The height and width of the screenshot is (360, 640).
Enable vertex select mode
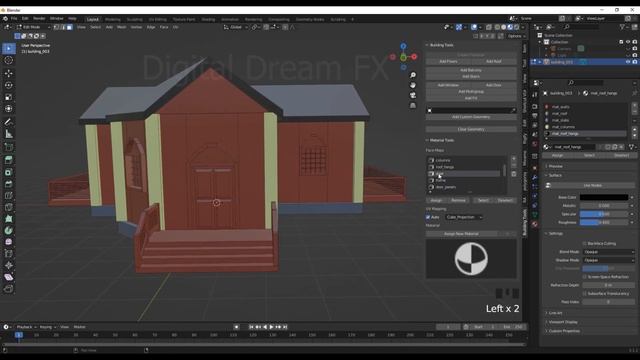point(56,27)
